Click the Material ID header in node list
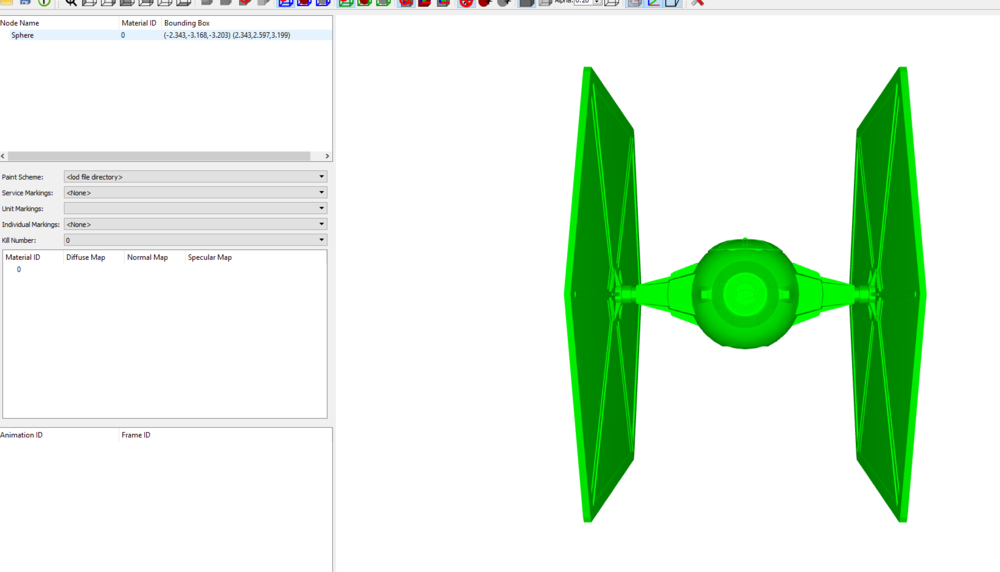 (139, 23)
